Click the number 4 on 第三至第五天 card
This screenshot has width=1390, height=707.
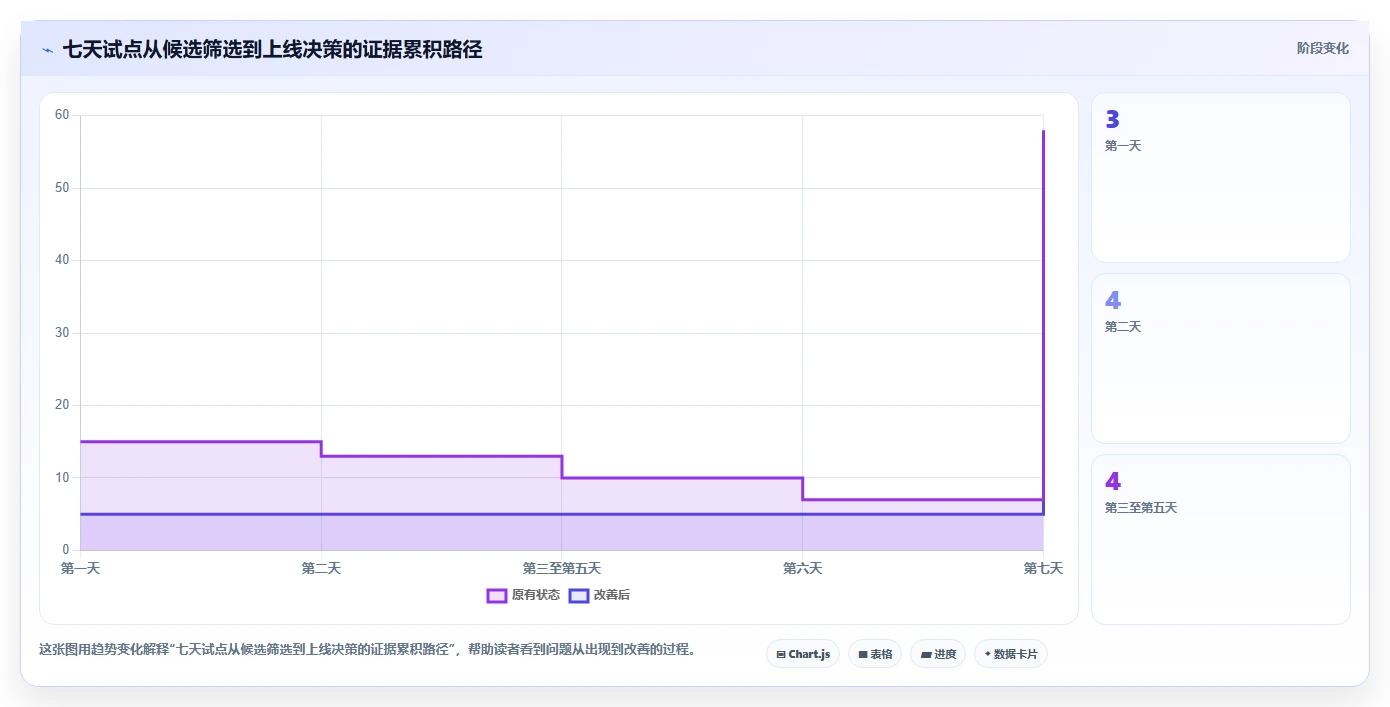pos(1113,482)
